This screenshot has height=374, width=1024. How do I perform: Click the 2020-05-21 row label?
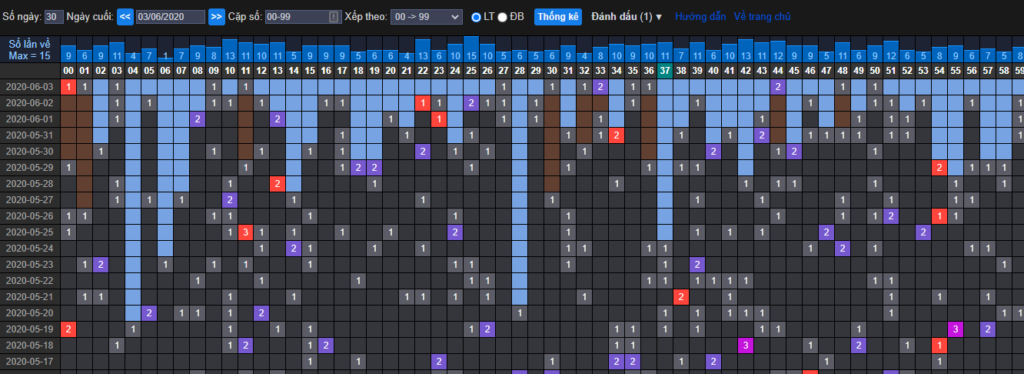(x=30, y=297)
